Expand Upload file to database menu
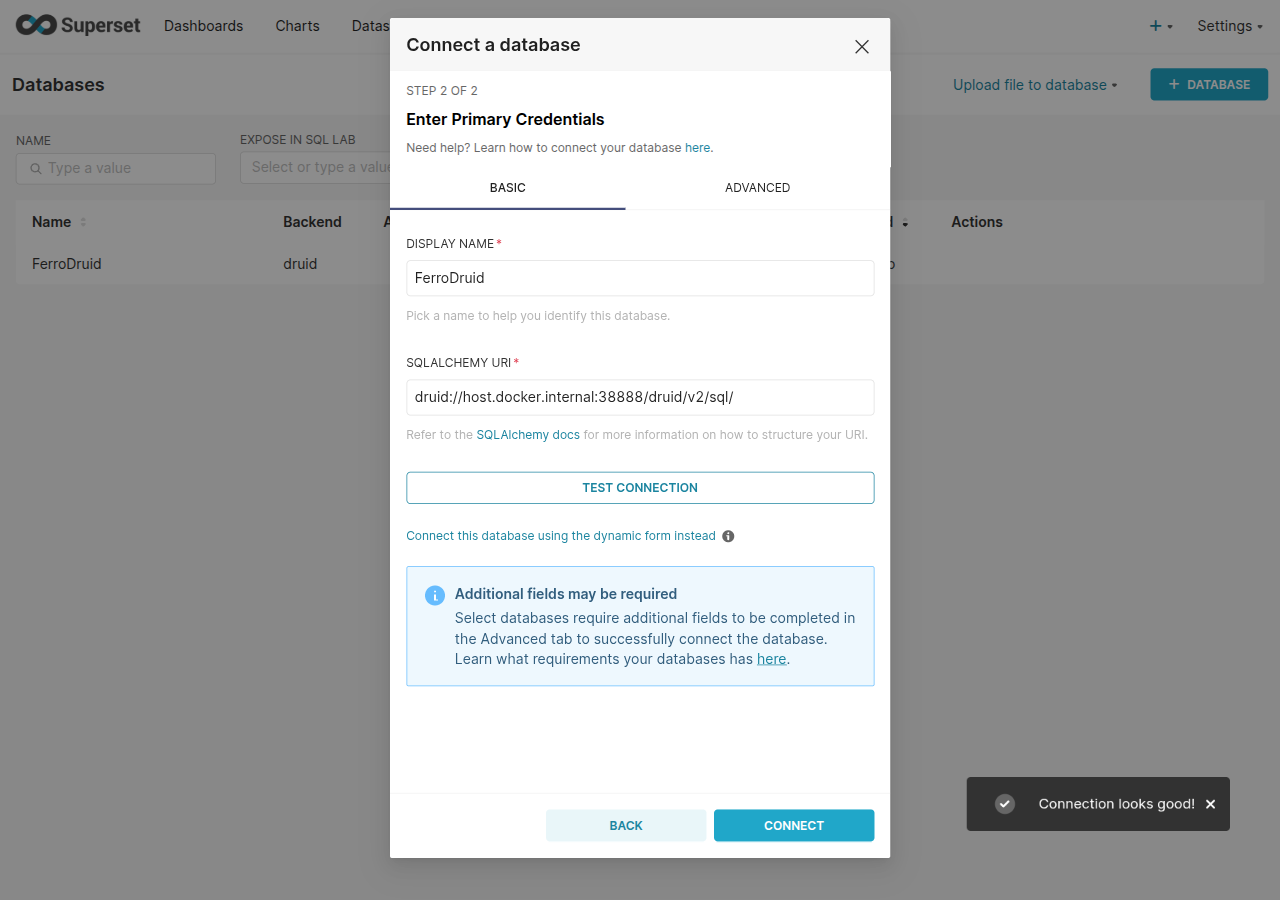Viewport: 1280px width, 900px height. [x=1035, y=85]
